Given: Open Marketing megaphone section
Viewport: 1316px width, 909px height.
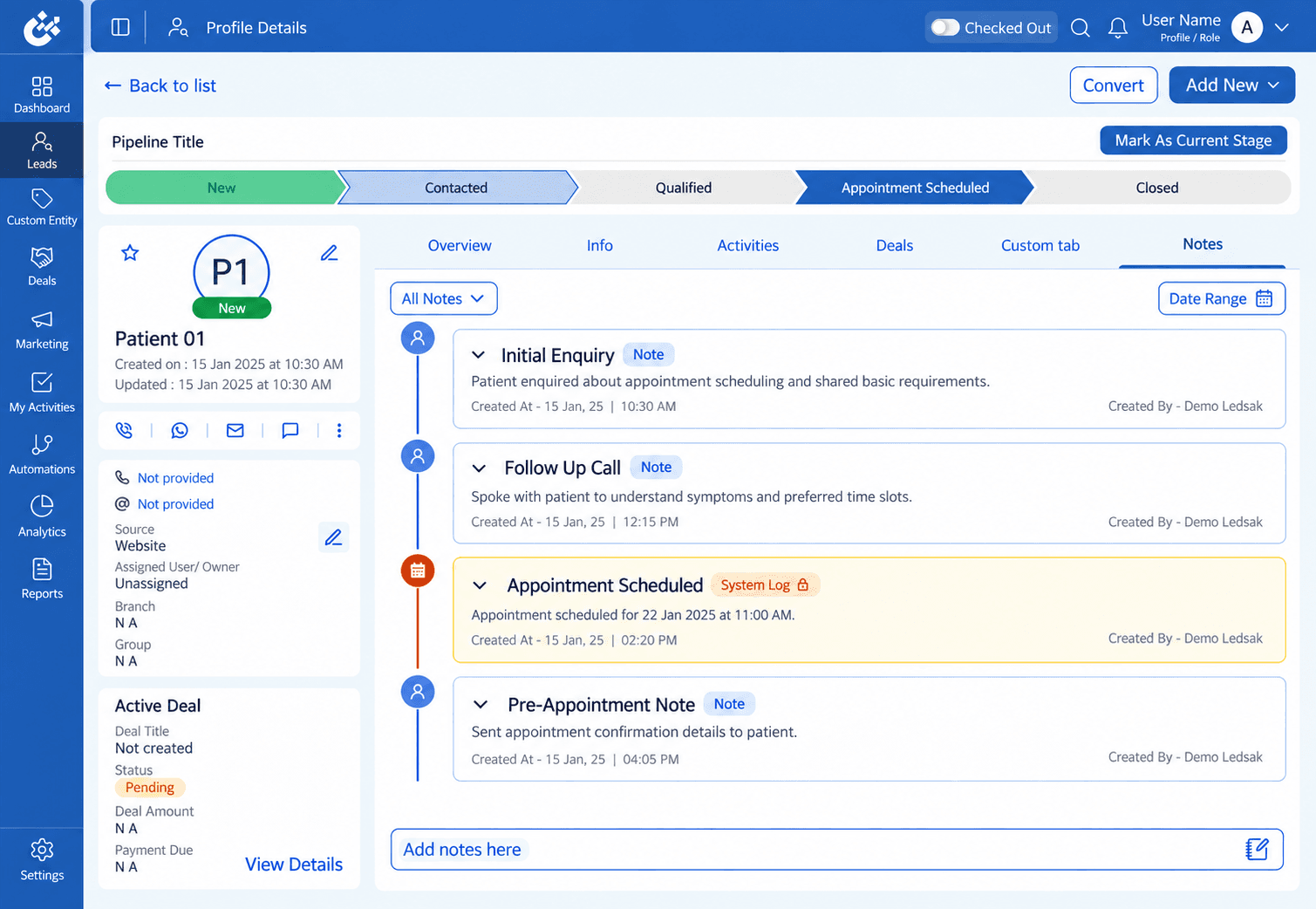Looking at the screenshot, I should pos(42,330).
